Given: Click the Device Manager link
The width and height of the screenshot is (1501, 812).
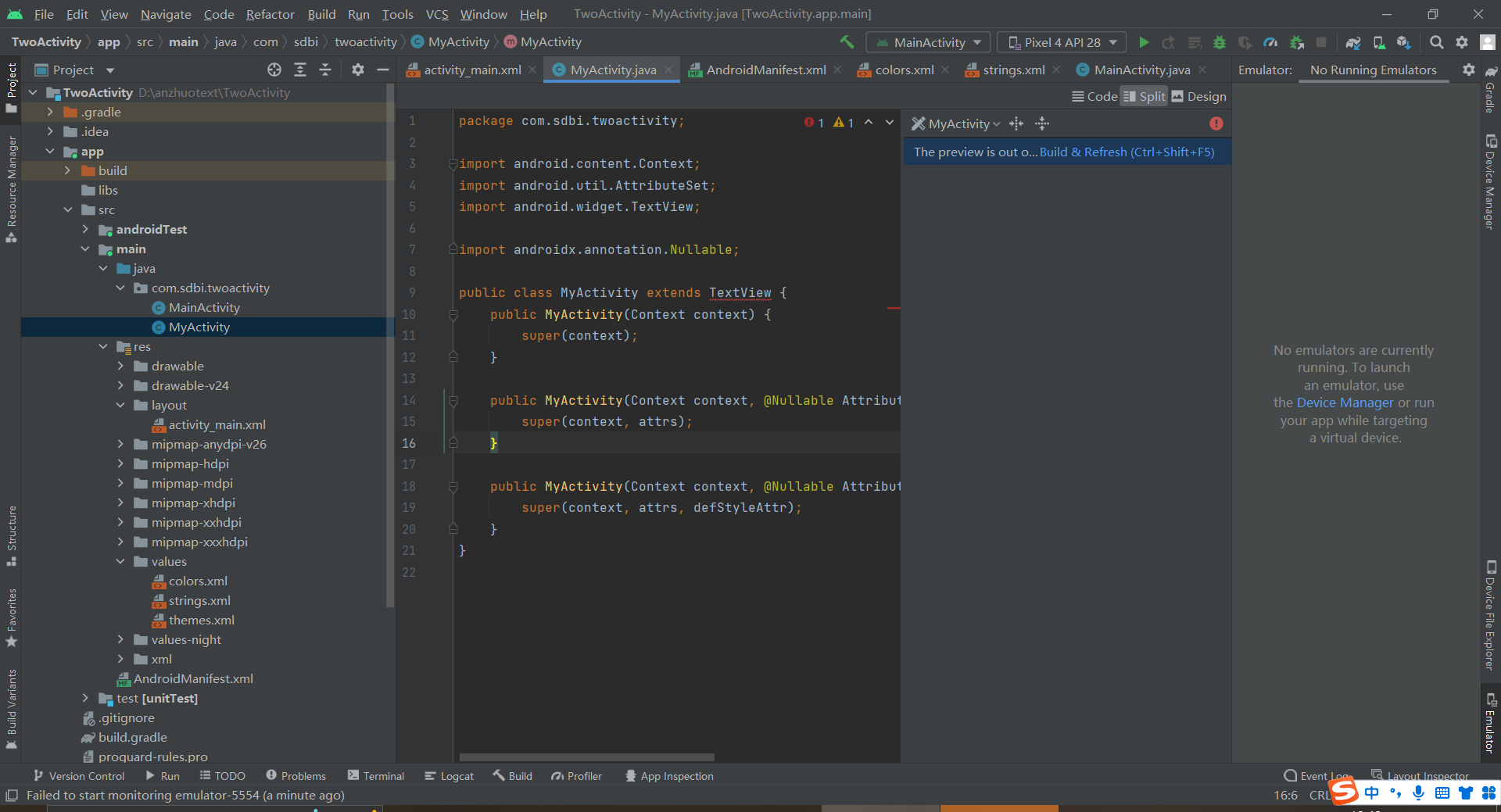Looking at the screenshot, I should 1345,402.
